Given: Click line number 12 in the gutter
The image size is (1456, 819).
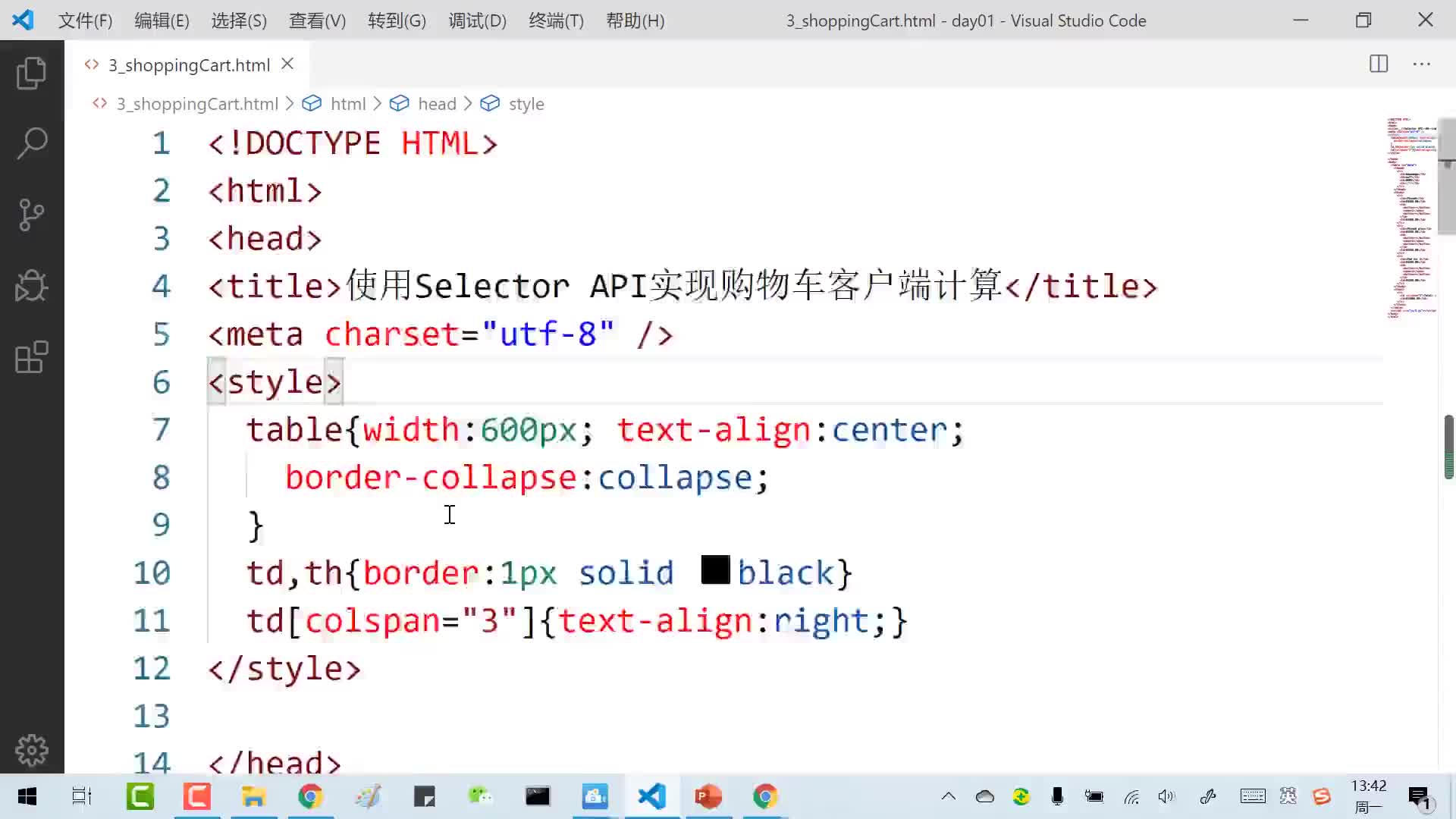Looking at the screenshot, I should pyautogui.click(x=152, y=668).
